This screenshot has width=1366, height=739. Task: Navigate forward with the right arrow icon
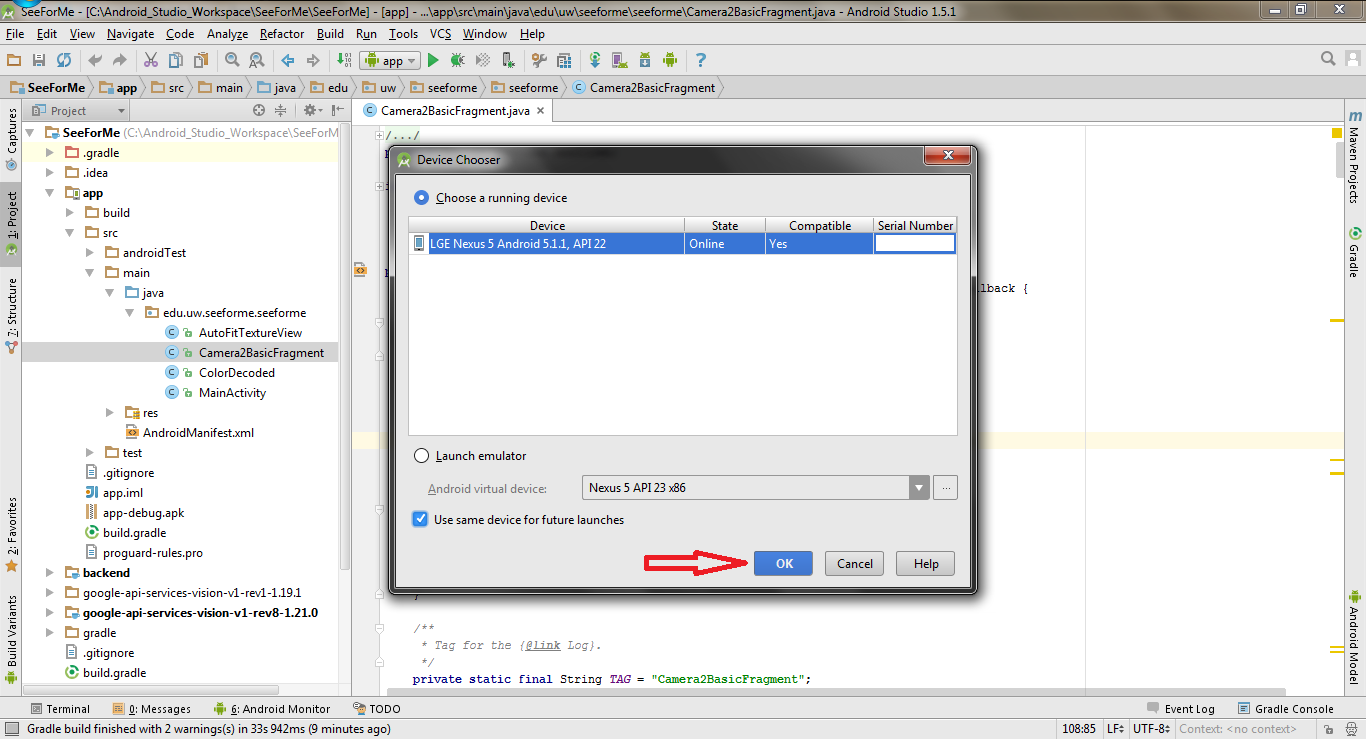click(x=313, y=60)
